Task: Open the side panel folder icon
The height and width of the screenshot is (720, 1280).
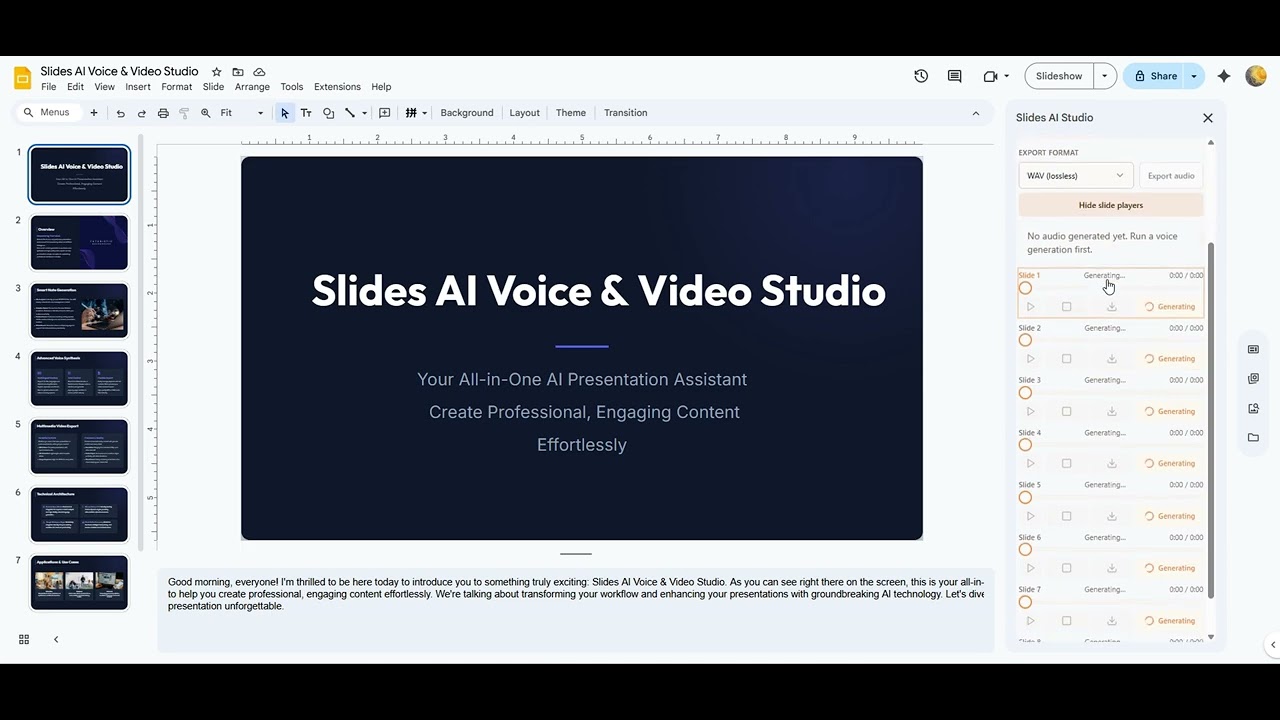Action: (1253, 437)
